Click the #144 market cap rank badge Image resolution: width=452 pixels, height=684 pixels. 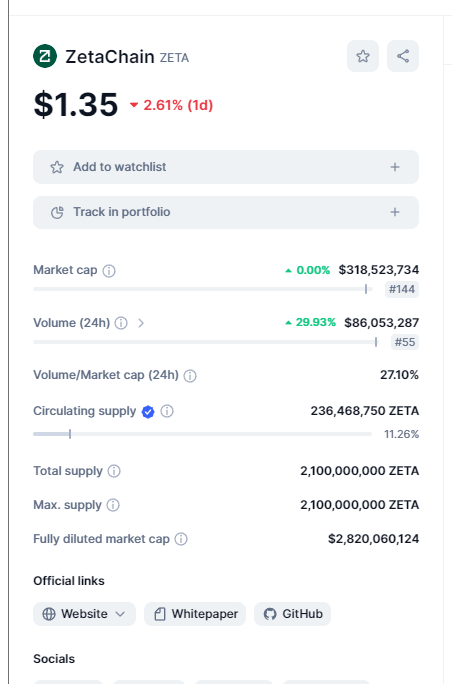tap(402, 289)
